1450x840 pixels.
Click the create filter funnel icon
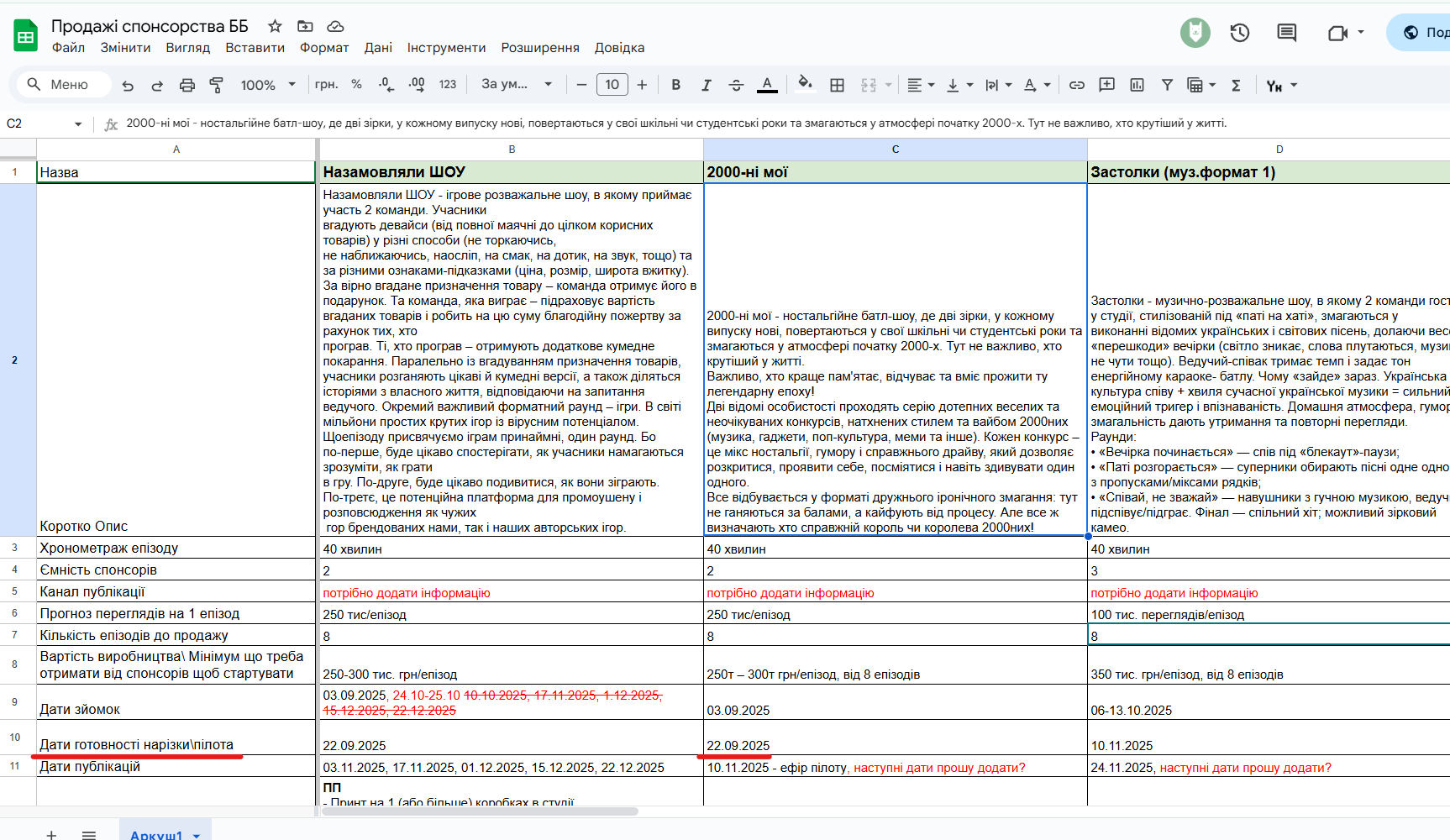[1167, 85]
